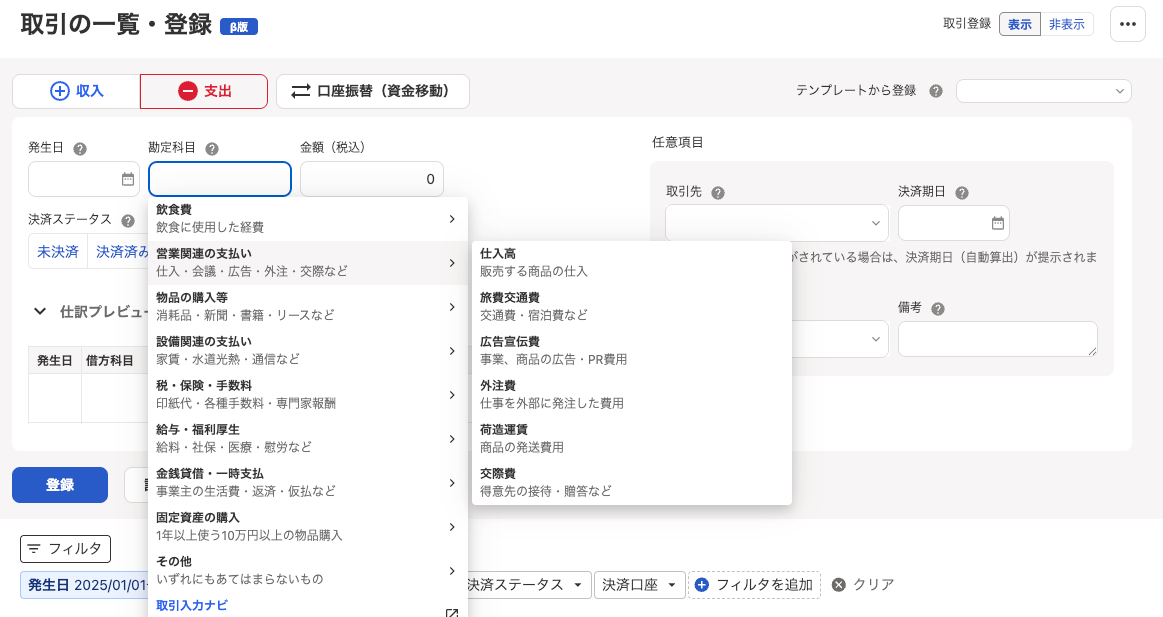Switch 取引登録 to 非表示
Viewport: 1163px width, 617px height.
[x=1067, y=23]
